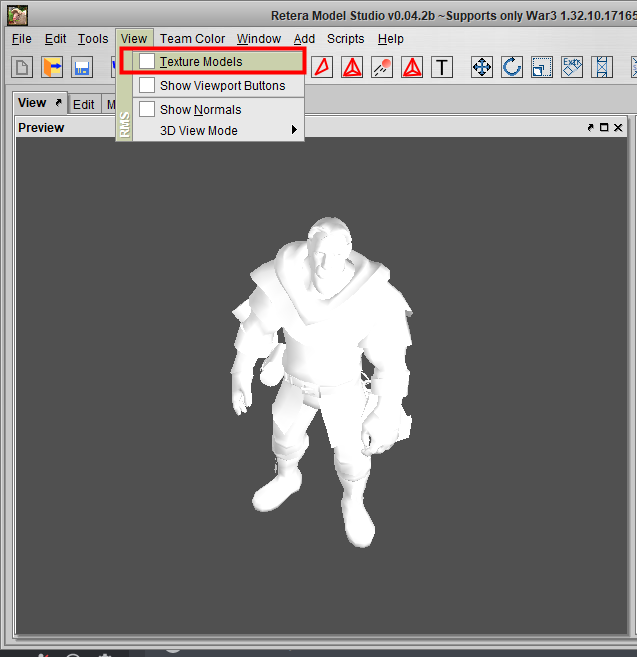Select the Extrude tool icon
Screen dimensions: 637x657
click(x=572, y=67)
